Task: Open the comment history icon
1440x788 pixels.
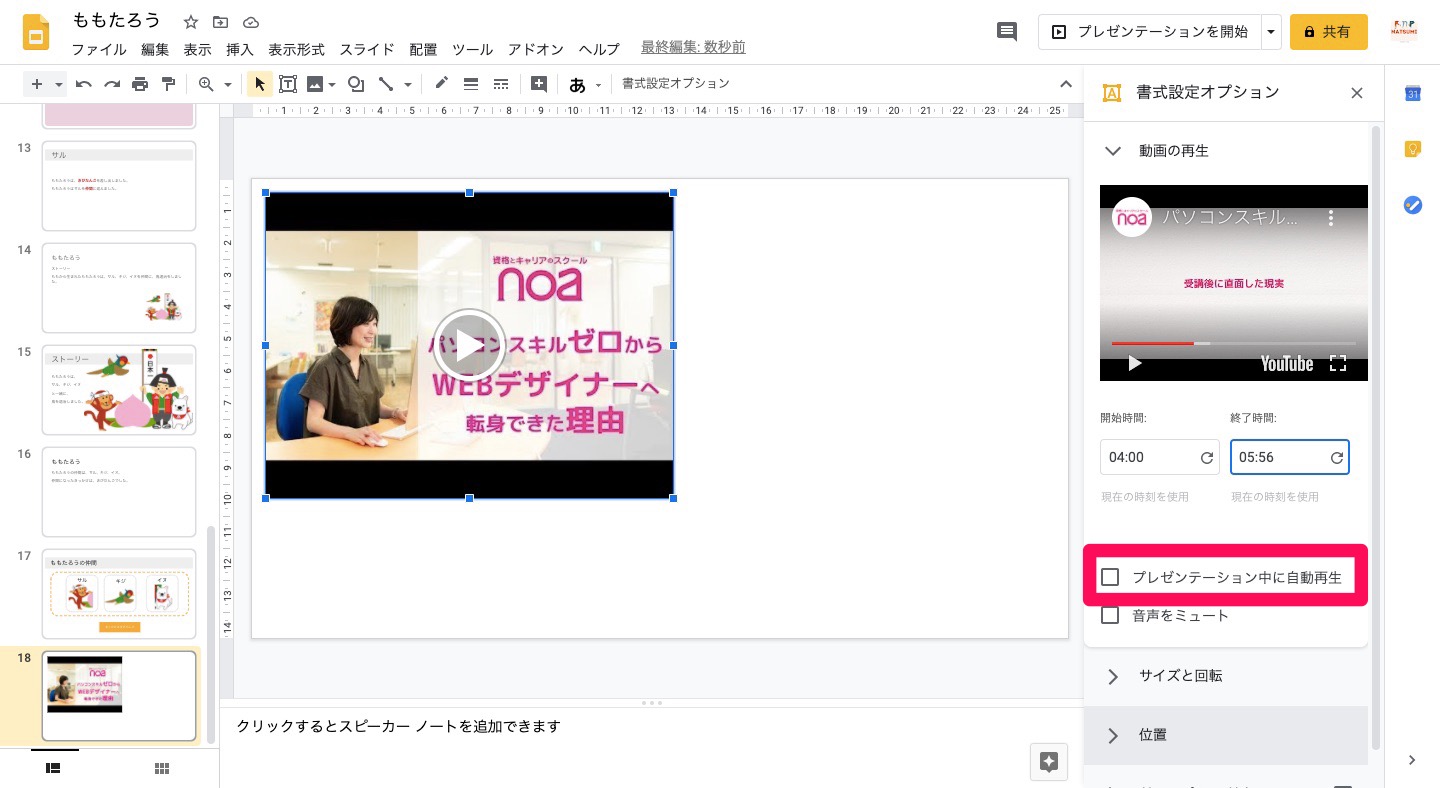Action: tap(1007, 32)
